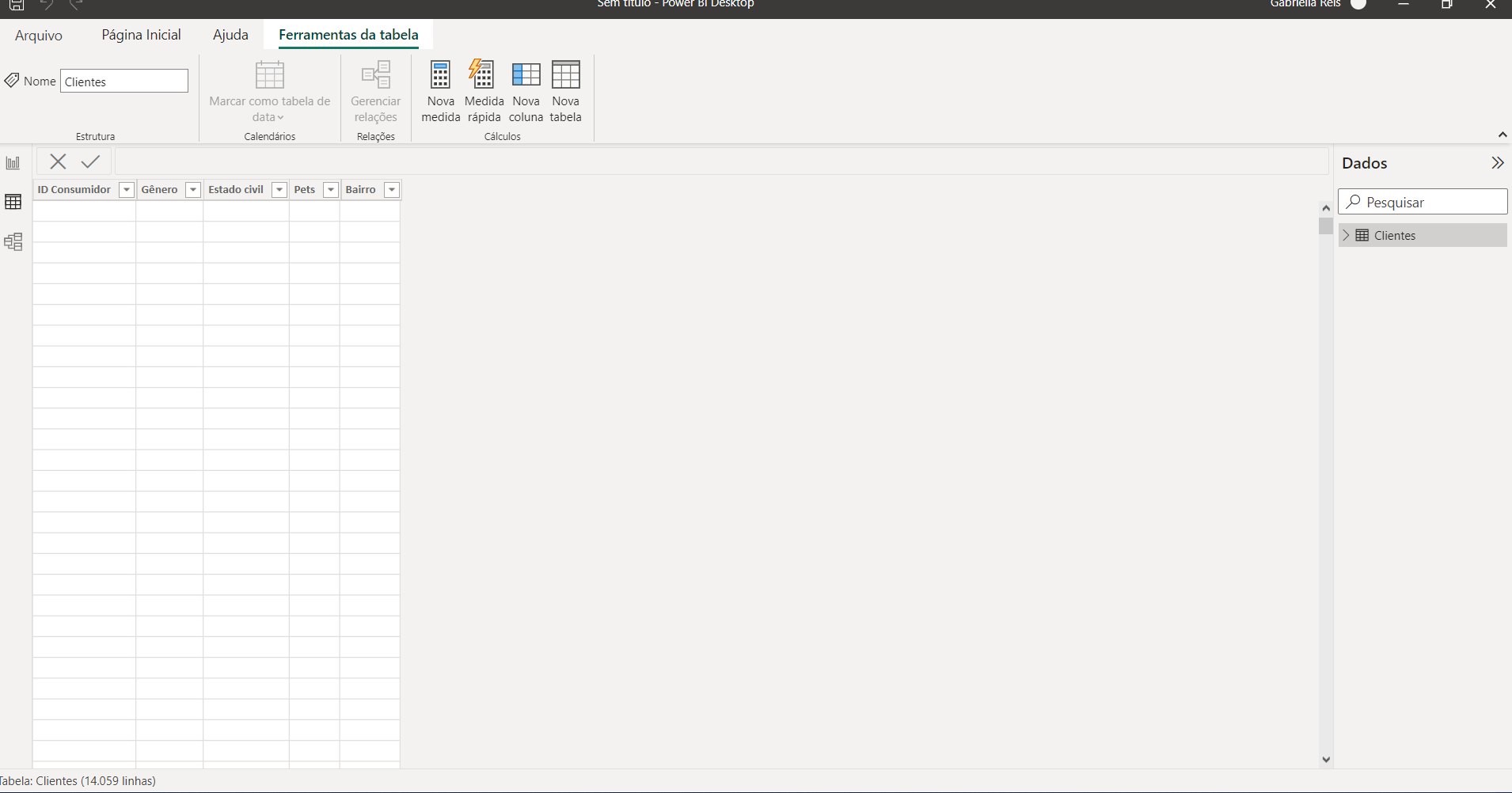Open the Gênero column filter dropdown
The image size is (1512, 793).
point(193,190)
